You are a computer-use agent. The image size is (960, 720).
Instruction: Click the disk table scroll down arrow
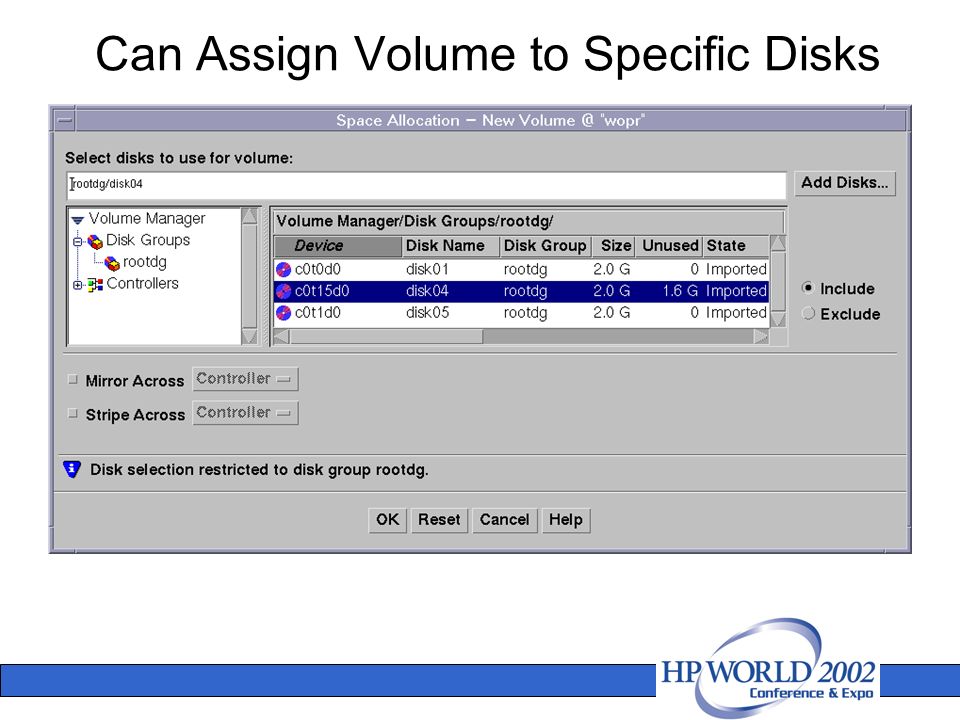778,319
